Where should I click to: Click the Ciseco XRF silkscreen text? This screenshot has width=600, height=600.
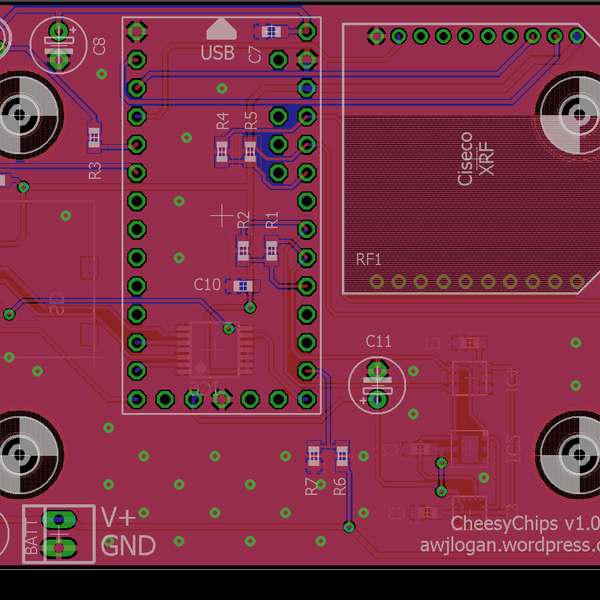(476, 159)
